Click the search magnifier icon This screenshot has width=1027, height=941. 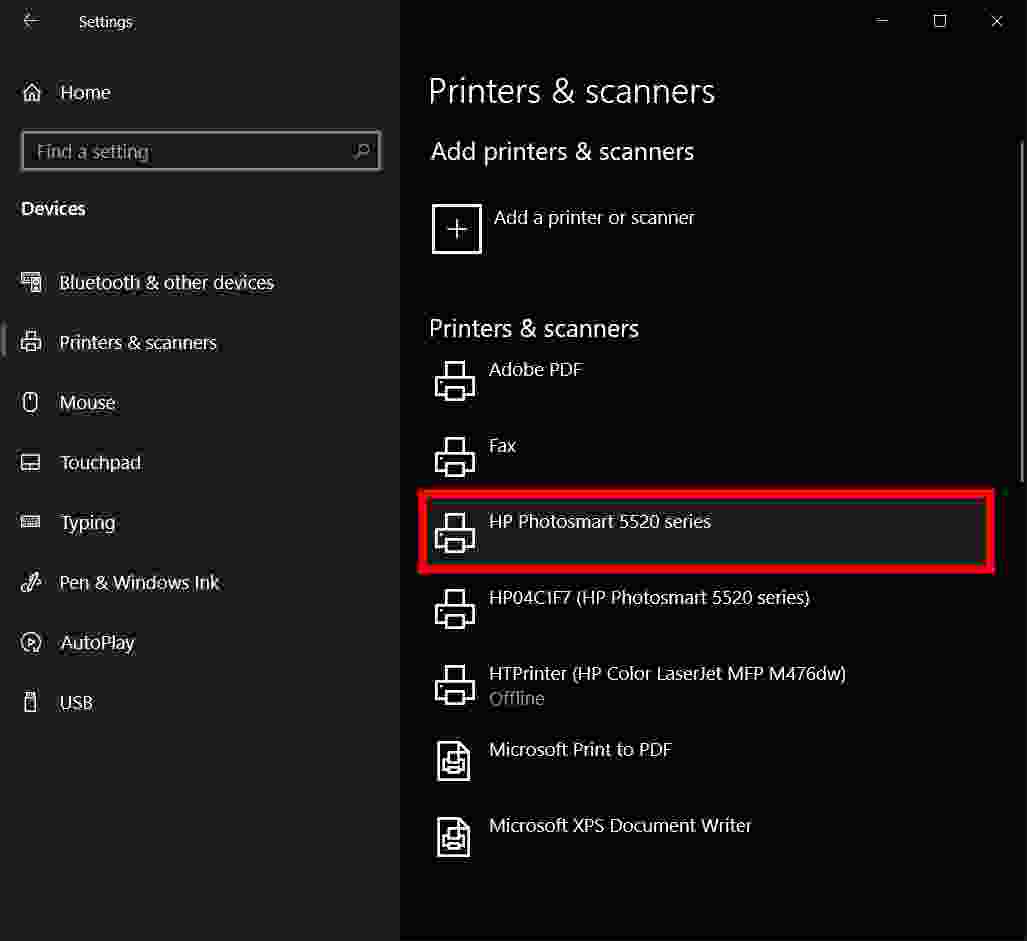pos(361,151)
